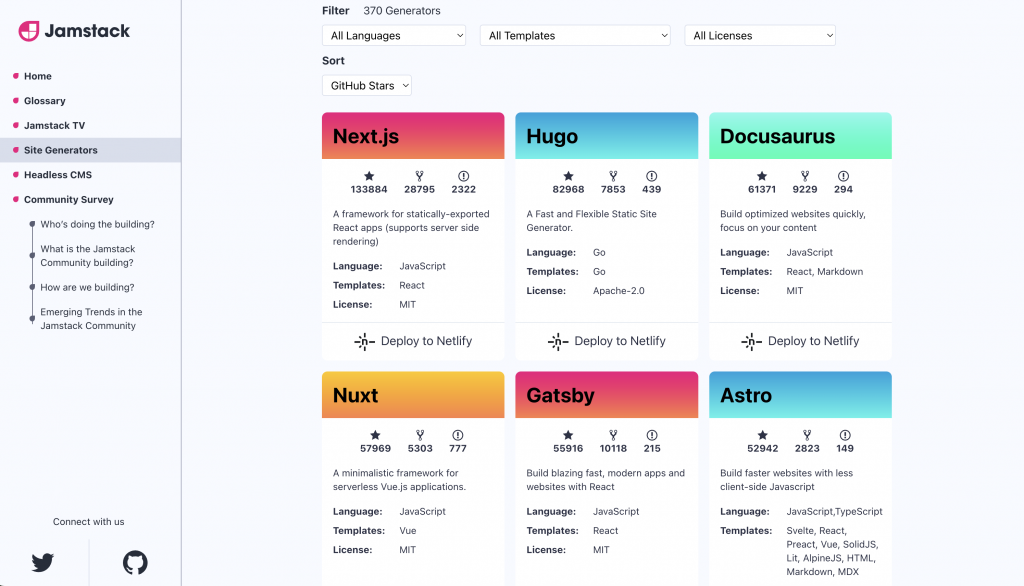
Task: Open the All Templates filter dropdown
Action: [x=575, y=35]
